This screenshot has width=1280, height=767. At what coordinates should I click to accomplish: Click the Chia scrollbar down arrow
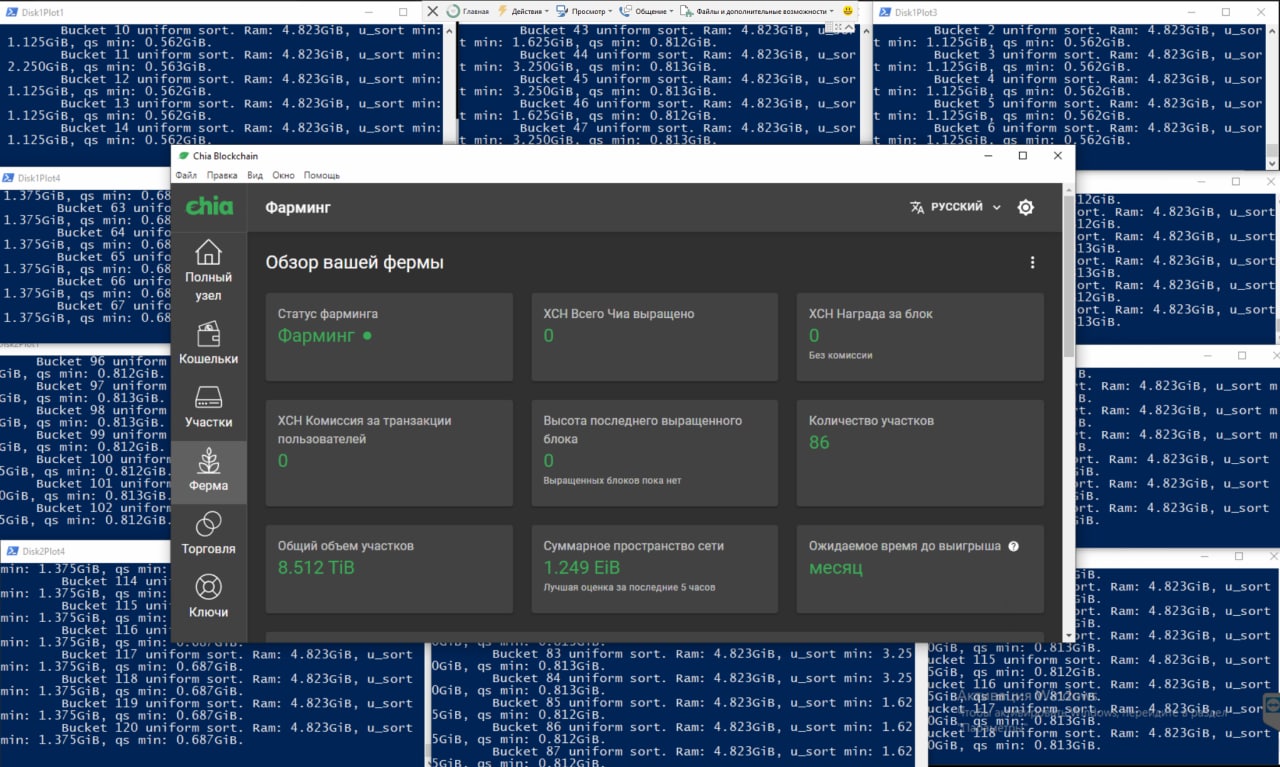(1068, 635)
